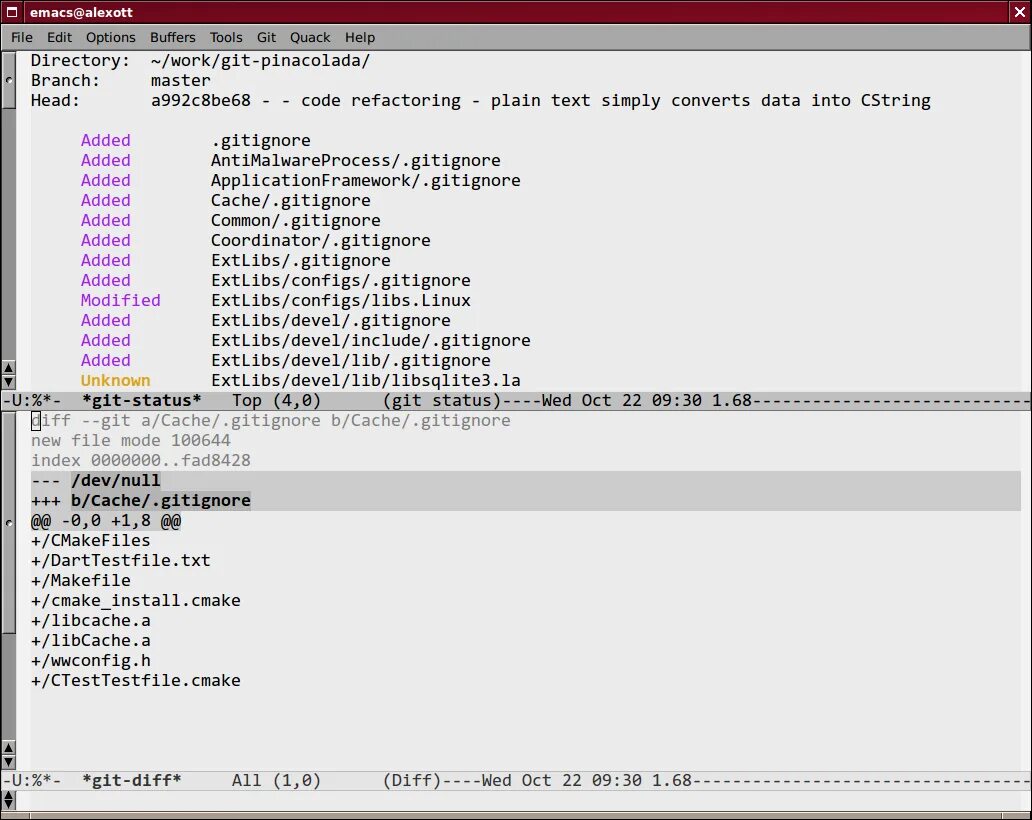Viewport: 1032px width, 820px height.
Task: Click the index 0000000..fad8428 line
Action: pos(140,461)
